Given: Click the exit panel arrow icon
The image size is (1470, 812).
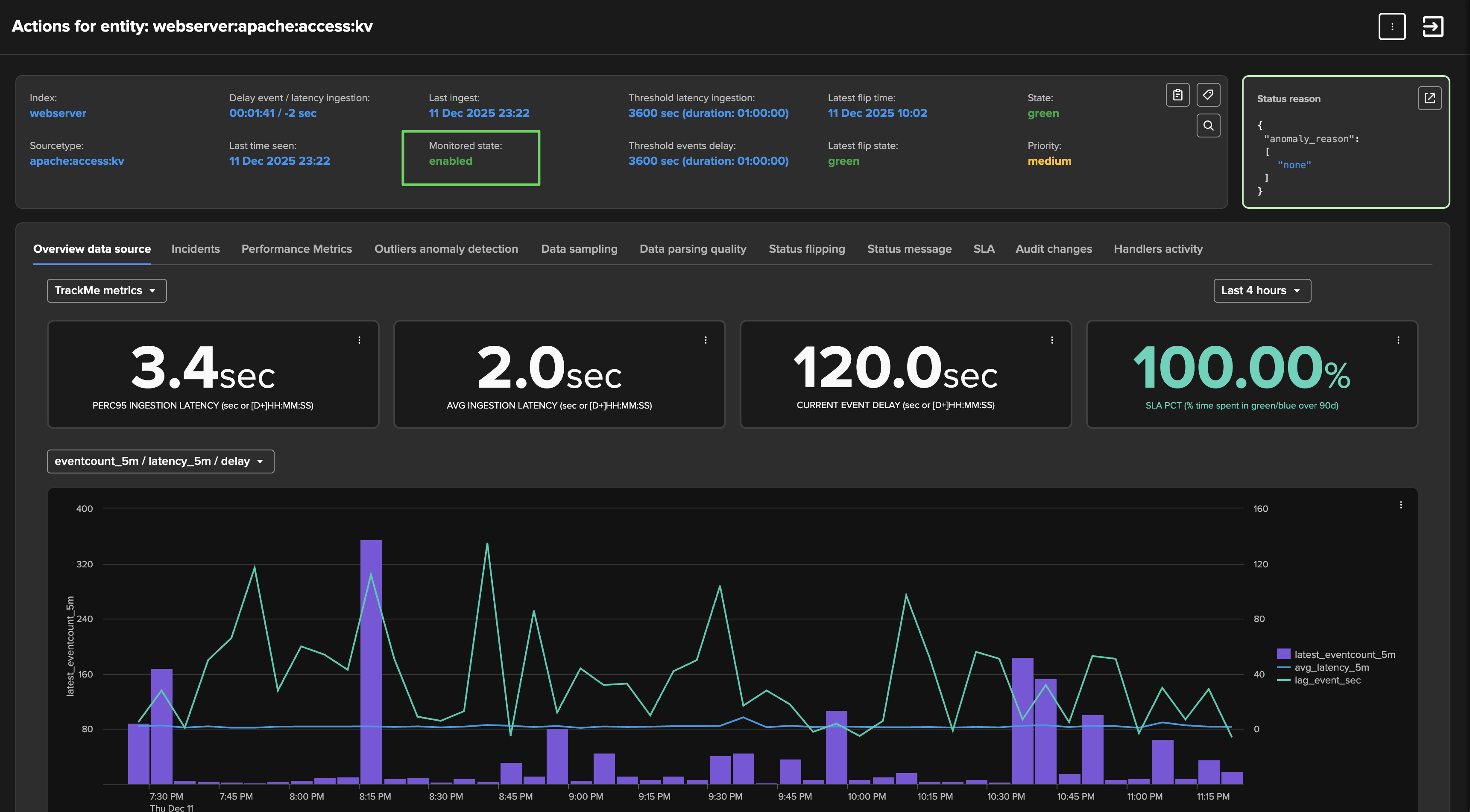Looking at the screenshot, I should 1432,27.
